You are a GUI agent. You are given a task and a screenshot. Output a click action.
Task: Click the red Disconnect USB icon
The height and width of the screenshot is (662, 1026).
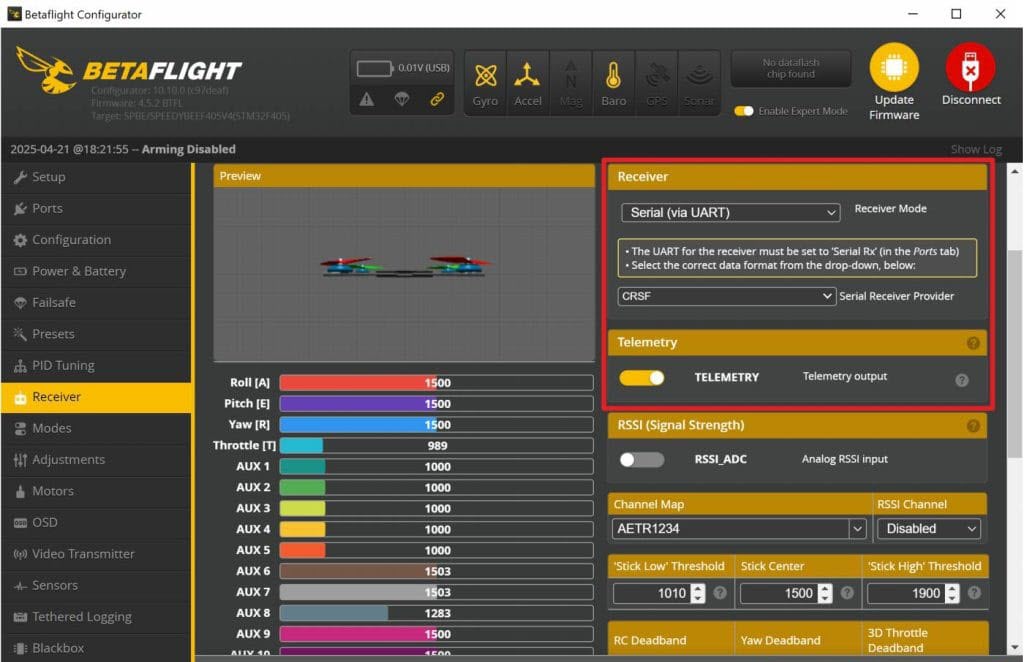970,67
